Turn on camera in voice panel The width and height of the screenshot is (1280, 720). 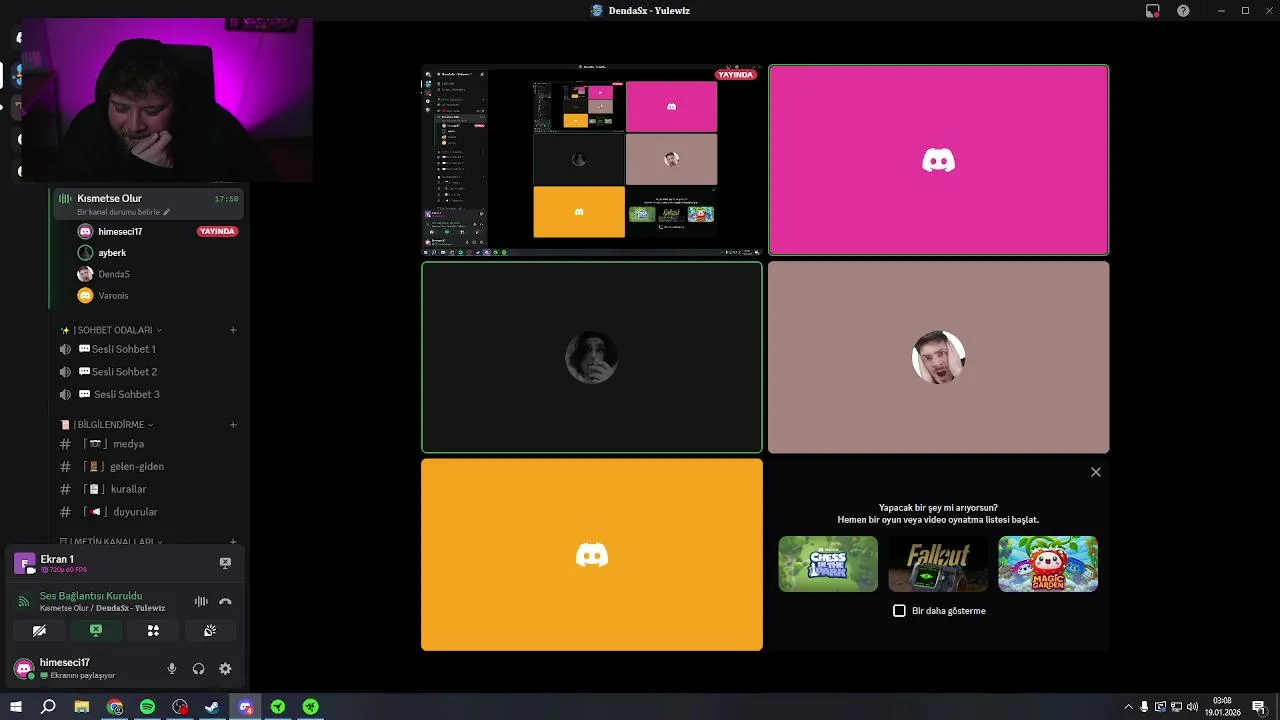tap(39, 631)
